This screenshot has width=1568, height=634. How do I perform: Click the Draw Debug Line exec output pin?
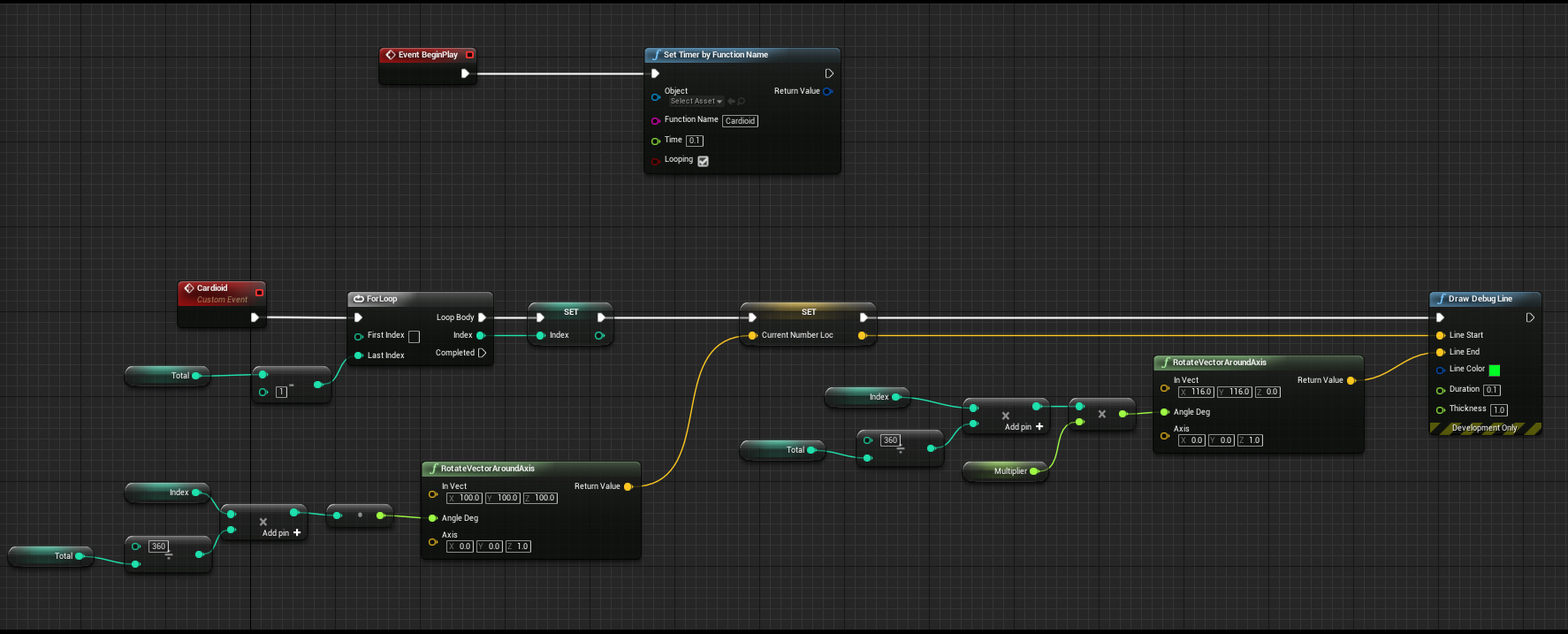1530,317
